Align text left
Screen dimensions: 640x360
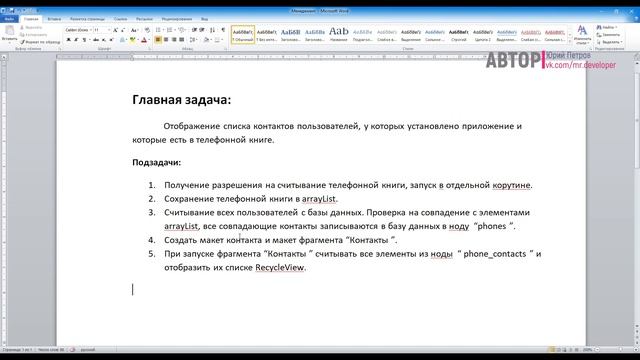click(158, 40)
